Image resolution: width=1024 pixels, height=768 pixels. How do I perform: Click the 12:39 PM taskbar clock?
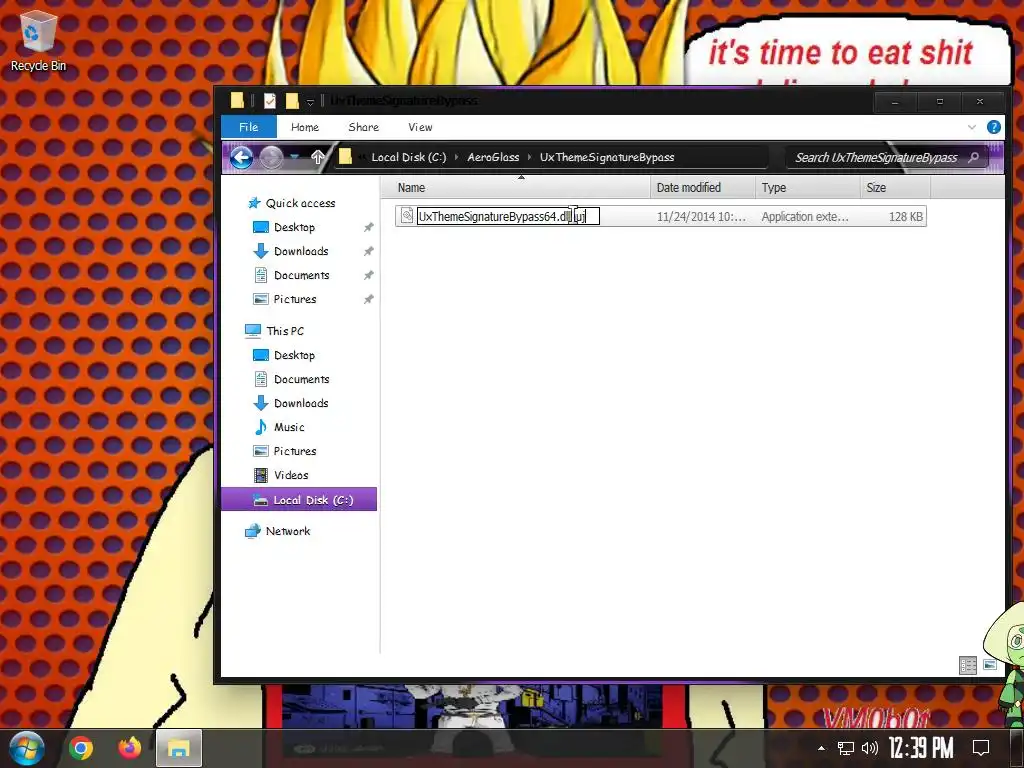pyautogui.click(x=921, y=748)
